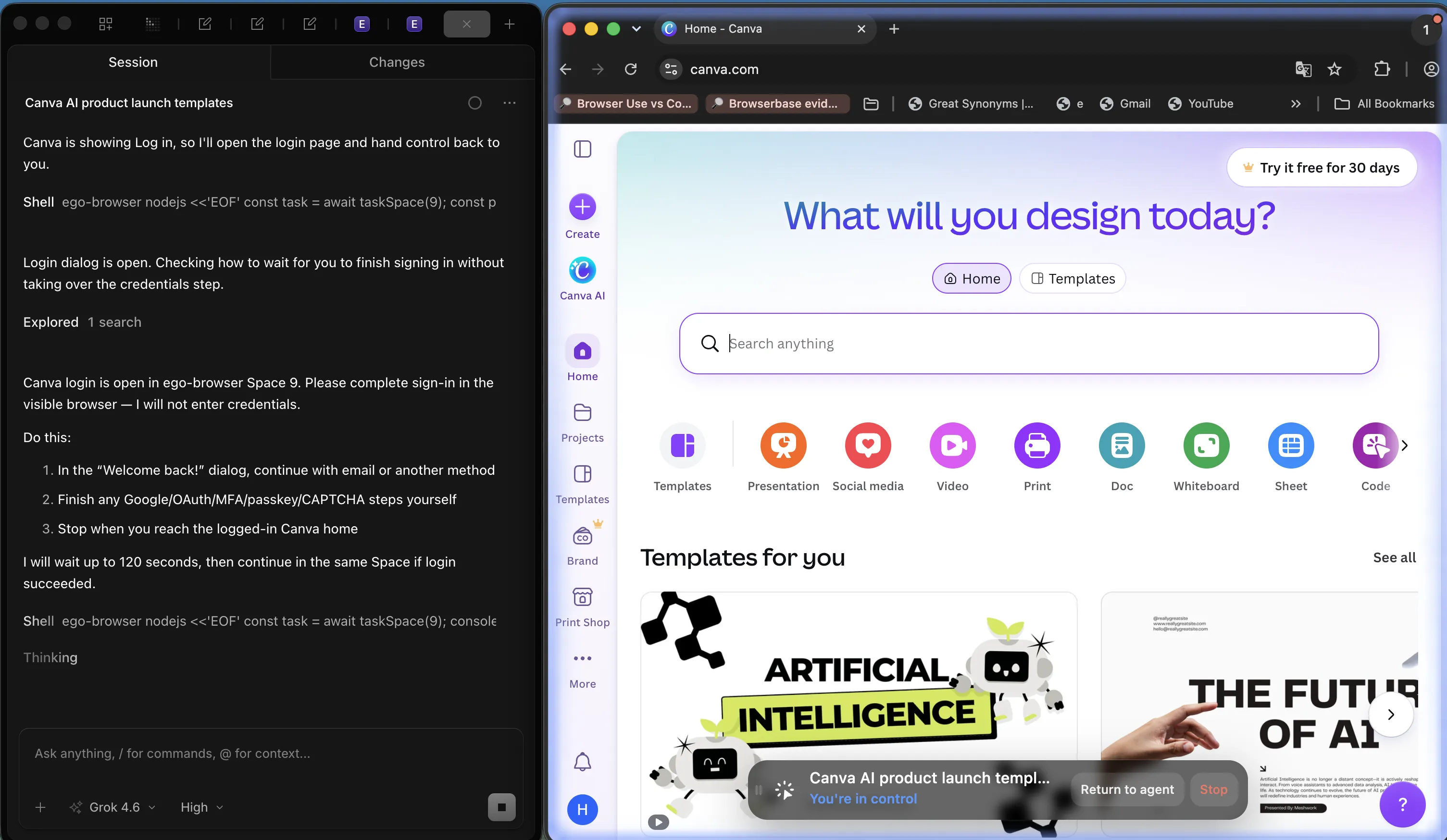Select the Video design type
The image size is (1447, 840).
953,445
